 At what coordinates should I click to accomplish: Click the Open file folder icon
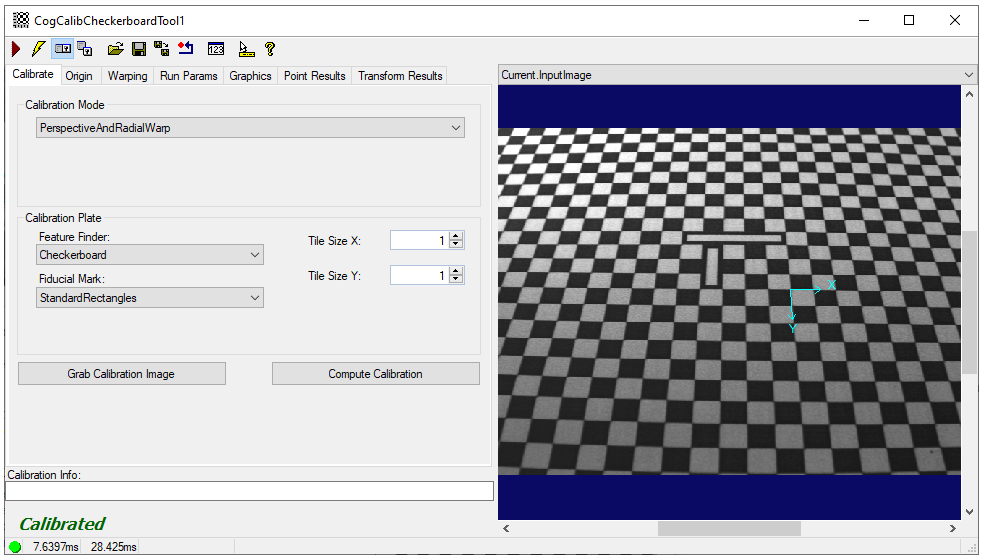115,48
